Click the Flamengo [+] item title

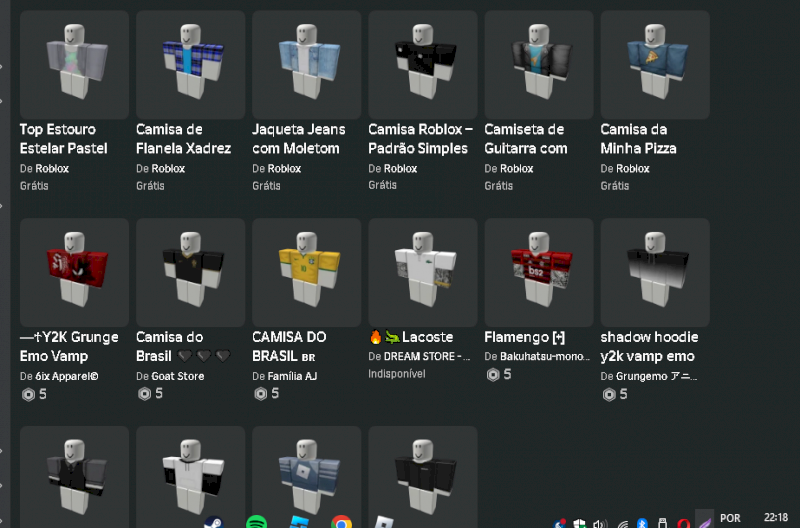coord(524,337)
